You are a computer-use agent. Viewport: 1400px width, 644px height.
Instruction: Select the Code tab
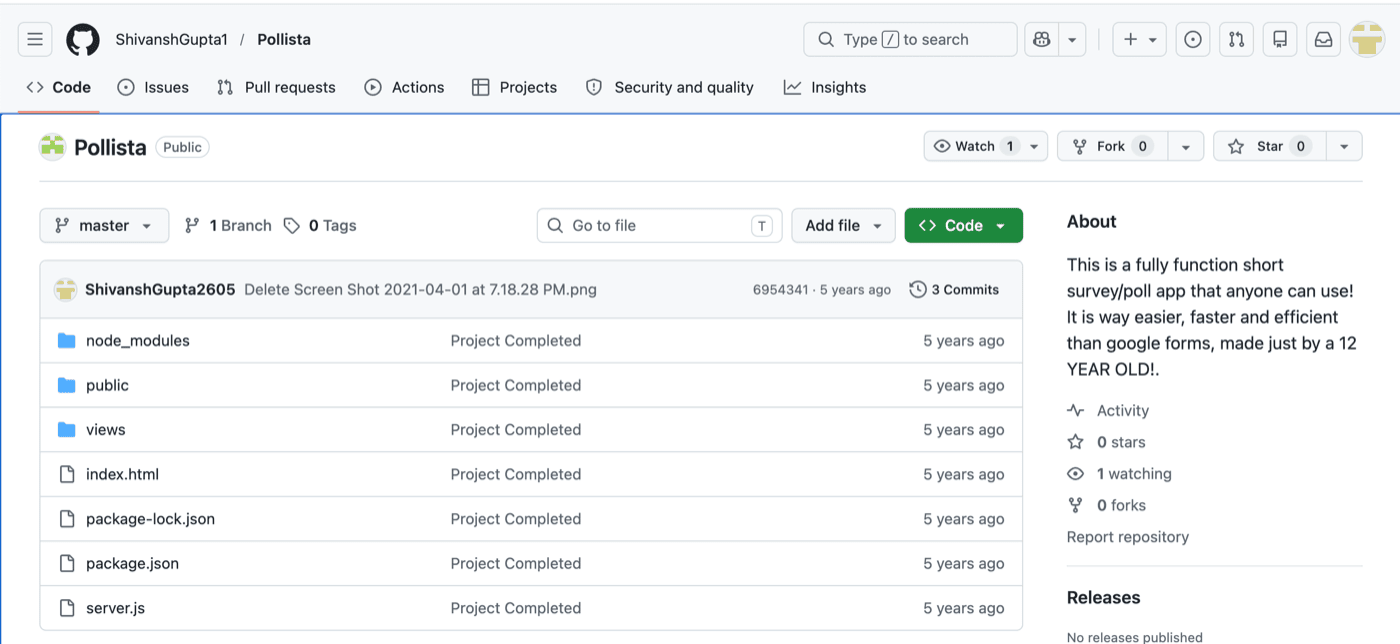coord(59,87)
